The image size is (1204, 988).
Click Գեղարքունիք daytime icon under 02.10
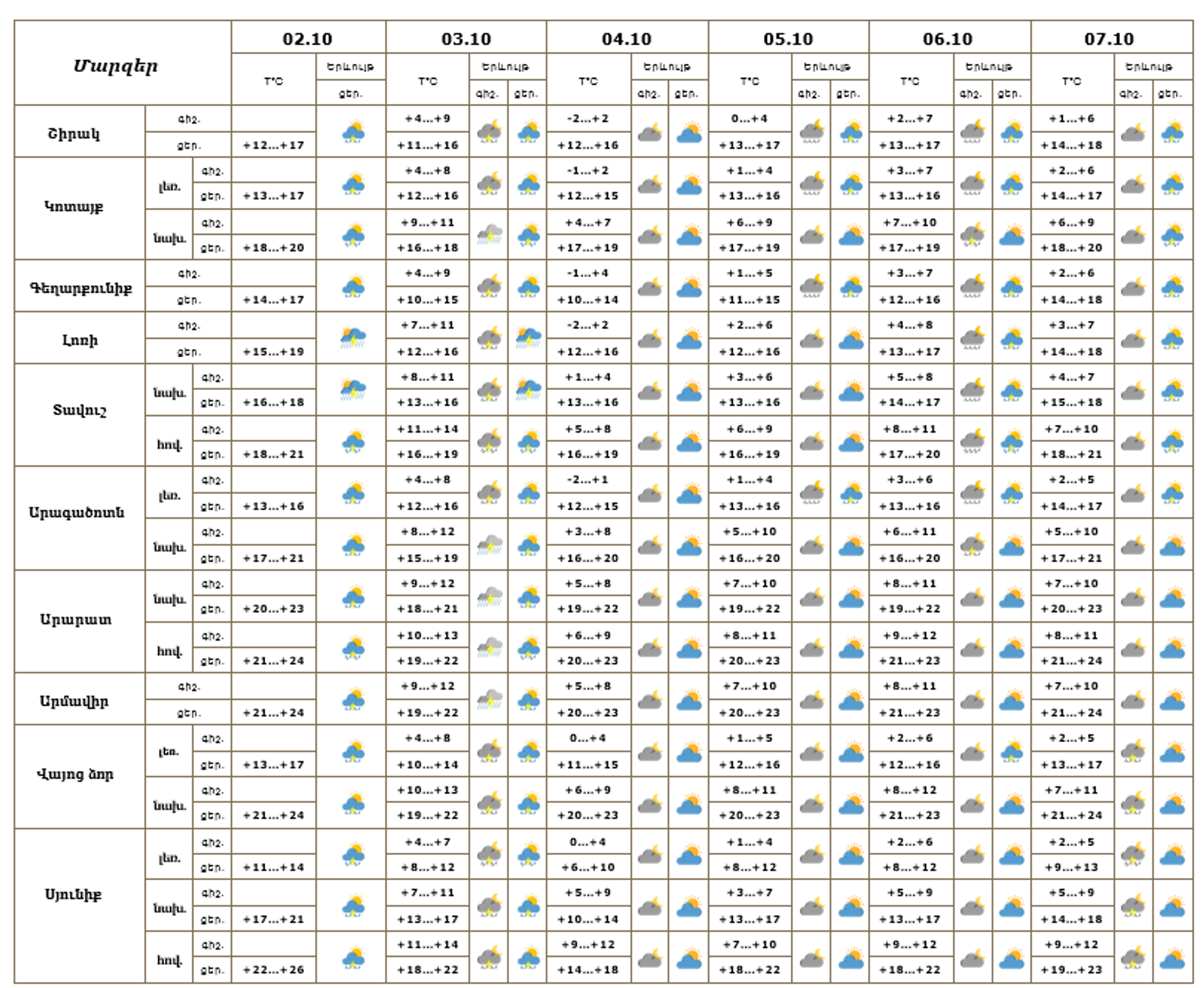(354, 286)
